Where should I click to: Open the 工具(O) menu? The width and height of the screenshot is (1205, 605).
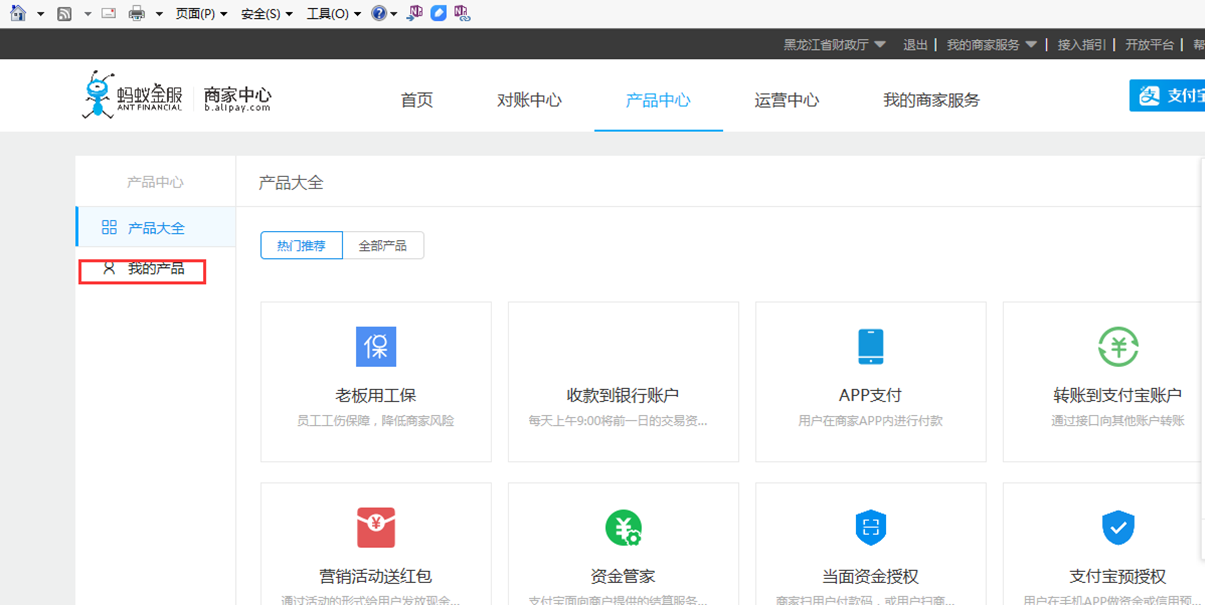pos(333,14)
